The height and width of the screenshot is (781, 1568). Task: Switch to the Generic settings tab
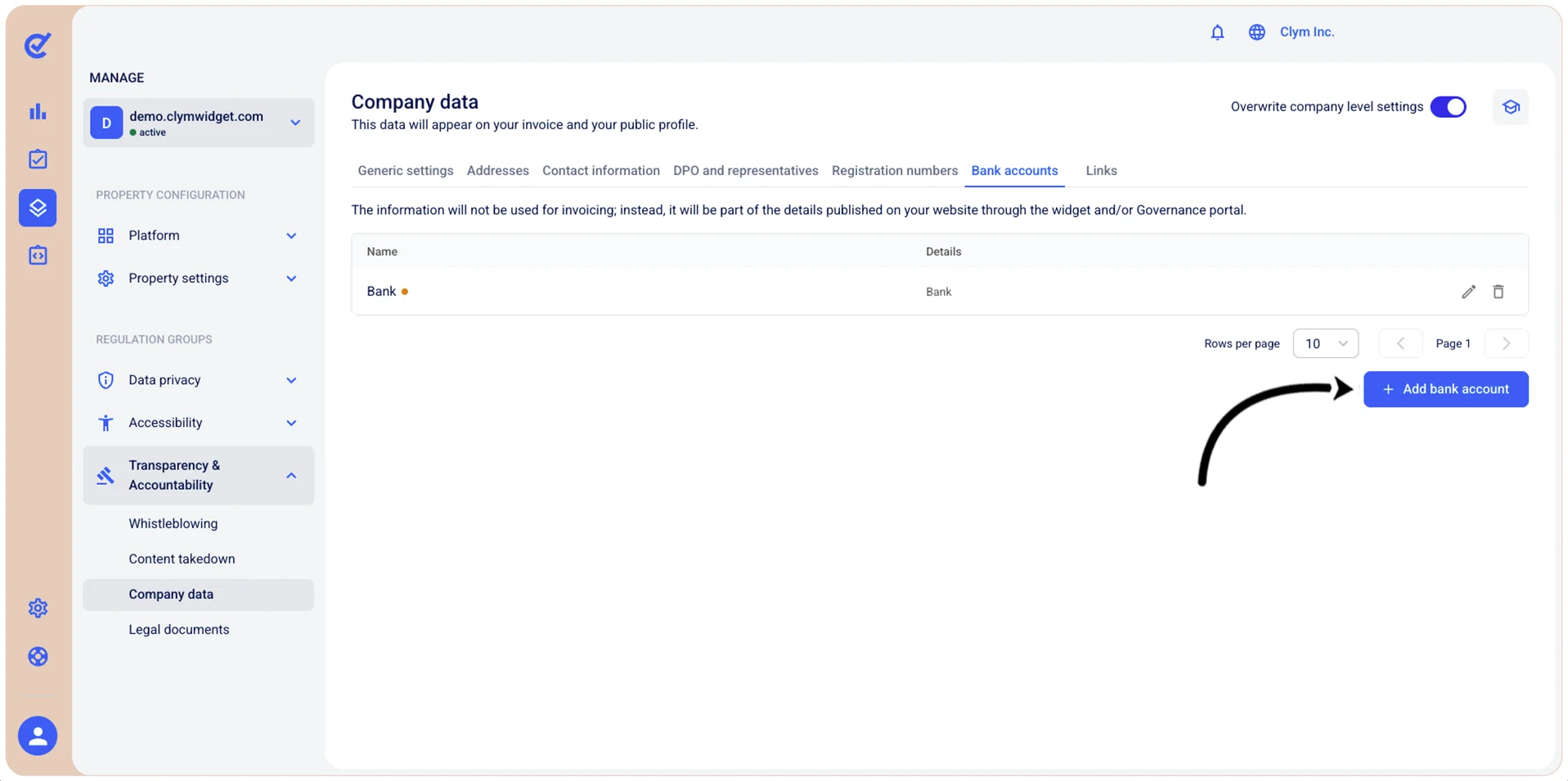pos(405,171)
